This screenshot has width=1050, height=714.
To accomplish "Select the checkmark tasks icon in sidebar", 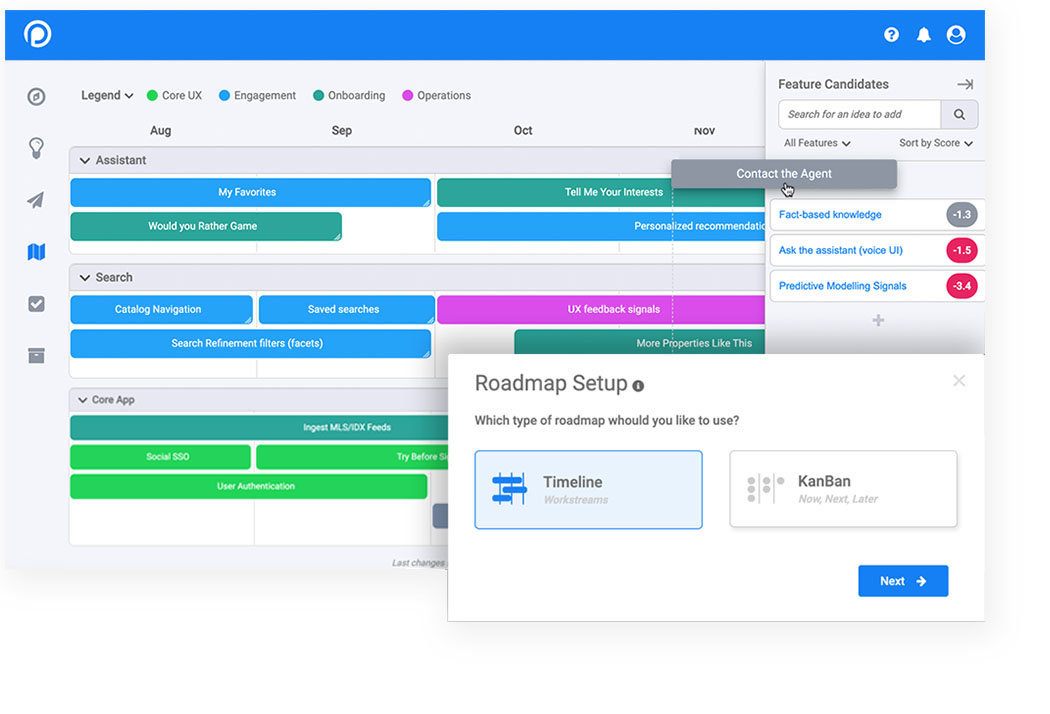I will 36,304.
